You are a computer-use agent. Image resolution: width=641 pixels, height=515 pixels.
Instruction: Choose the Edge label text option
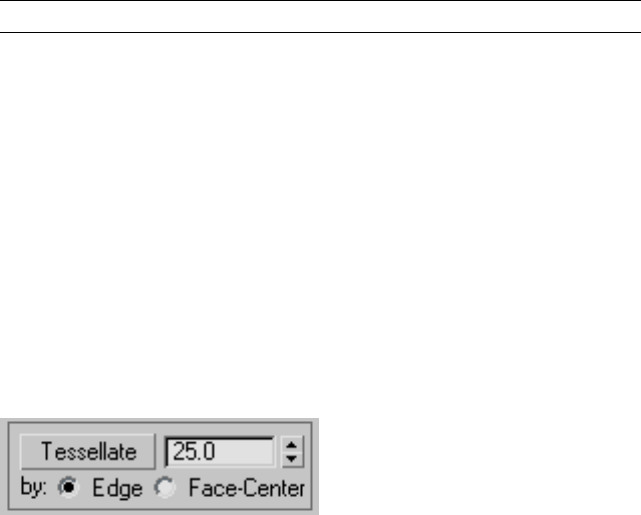point(117,488)
